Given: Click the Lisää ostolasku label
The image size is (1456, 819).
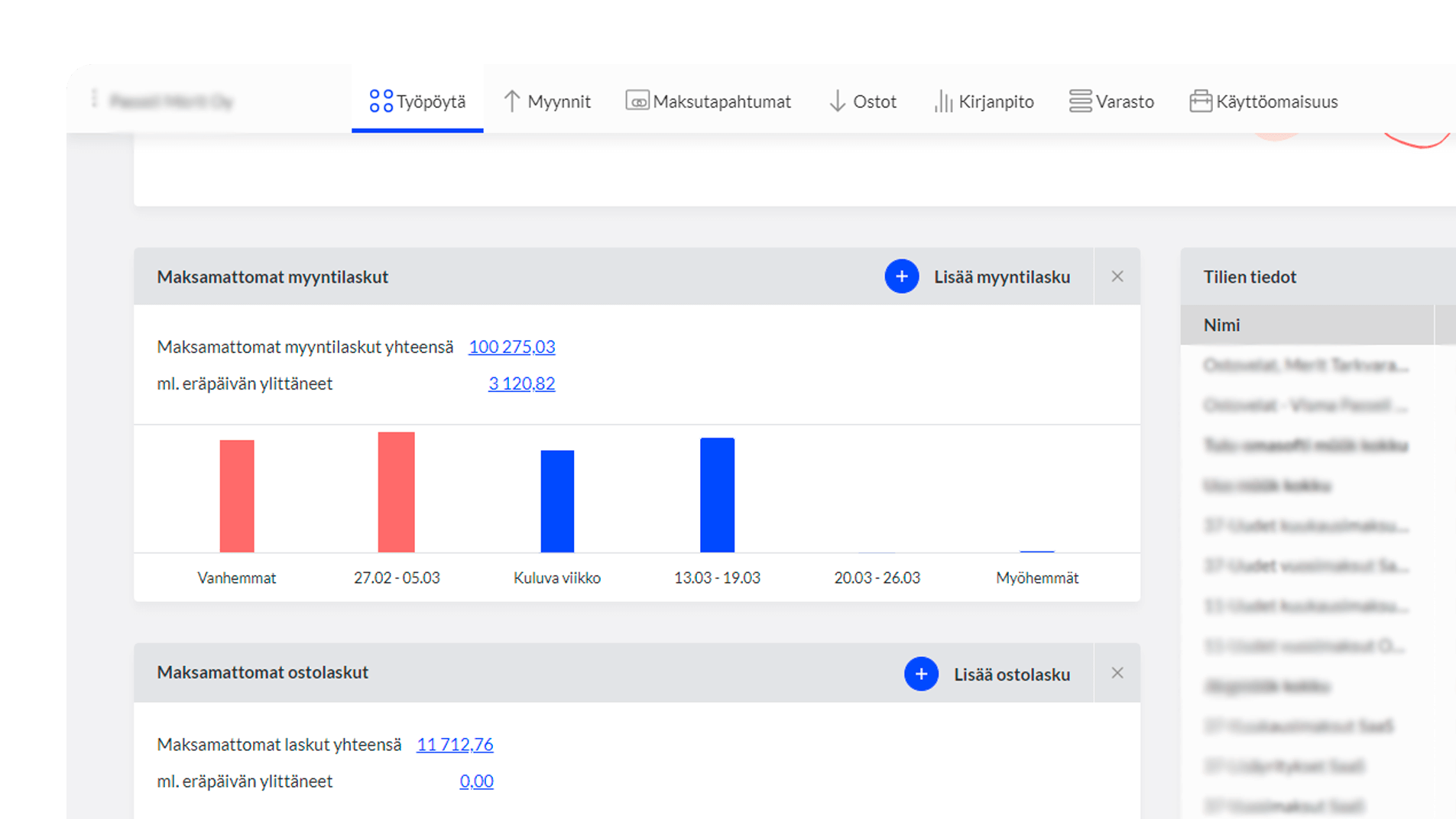Looking at the screenshot, I should click(1012, 675).
